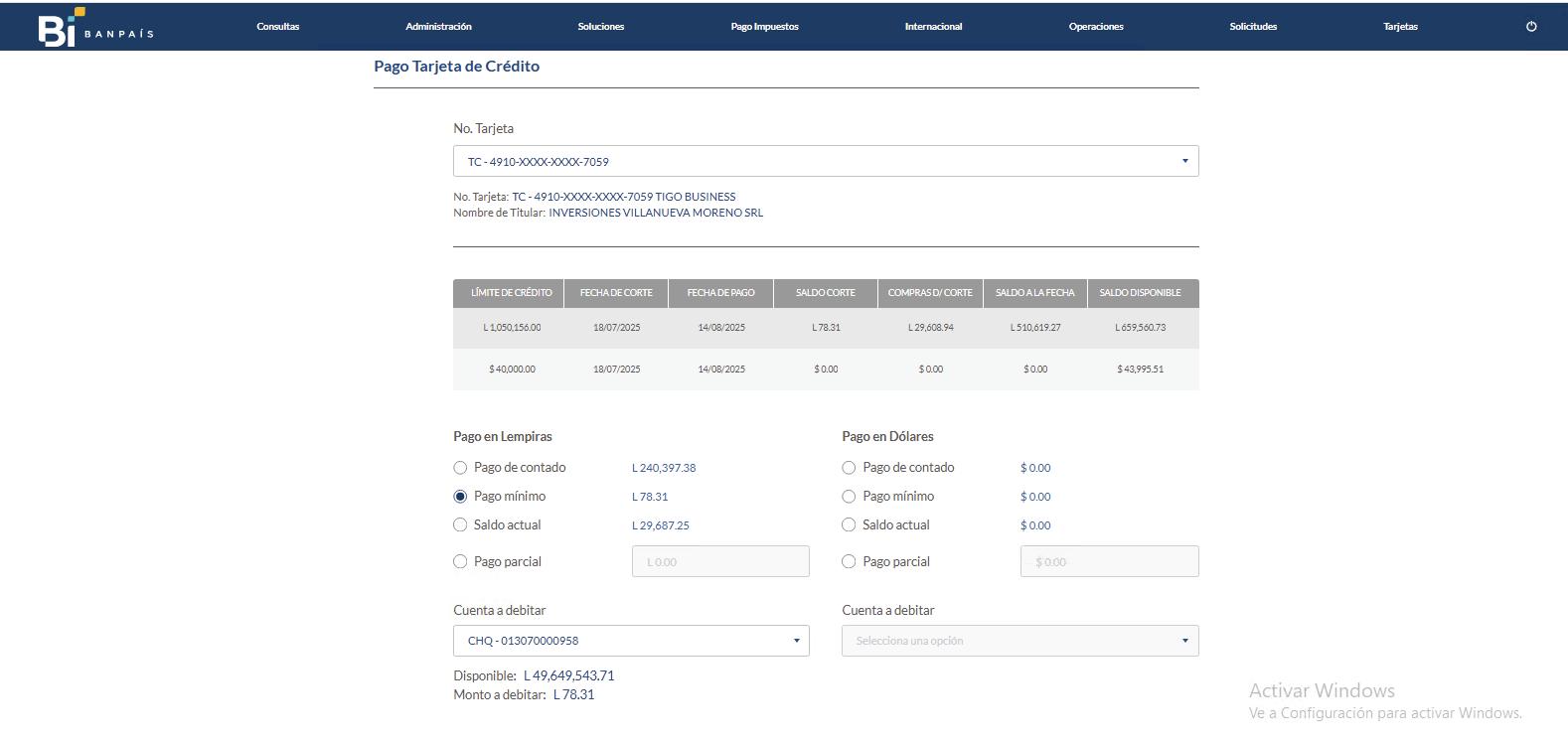Select Pago parcial under Dólares

tap(849, 562)
